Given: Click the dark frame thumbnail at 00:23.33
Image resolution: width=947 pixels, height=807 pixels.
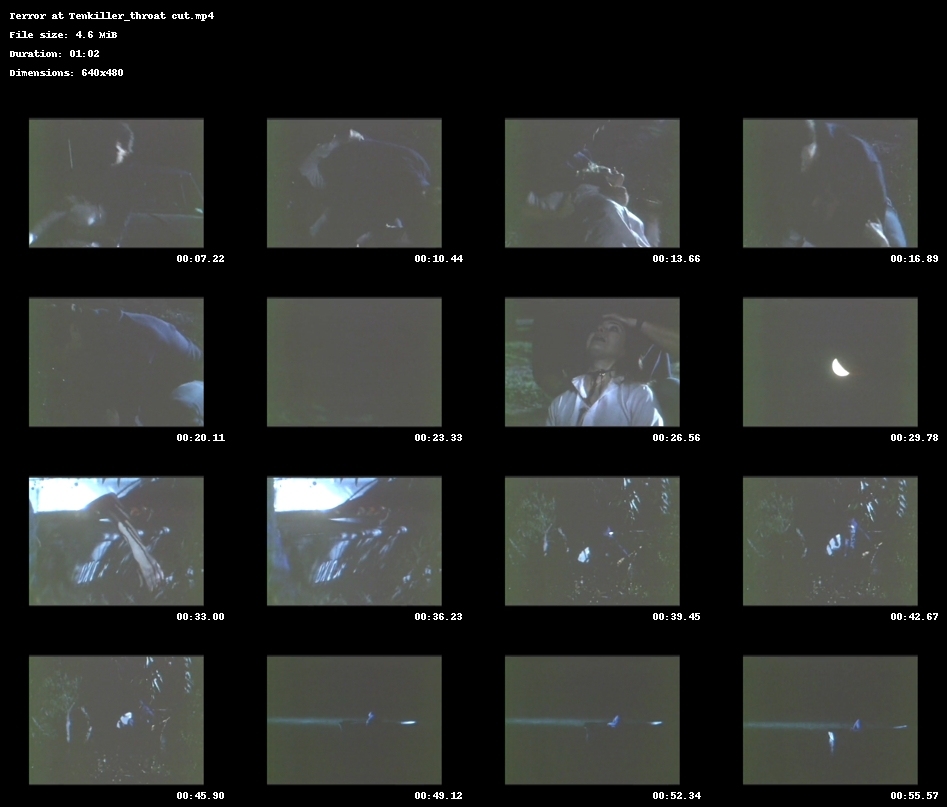Looking at the screenshot, I should pyautogui.click(x=354, y=362).
